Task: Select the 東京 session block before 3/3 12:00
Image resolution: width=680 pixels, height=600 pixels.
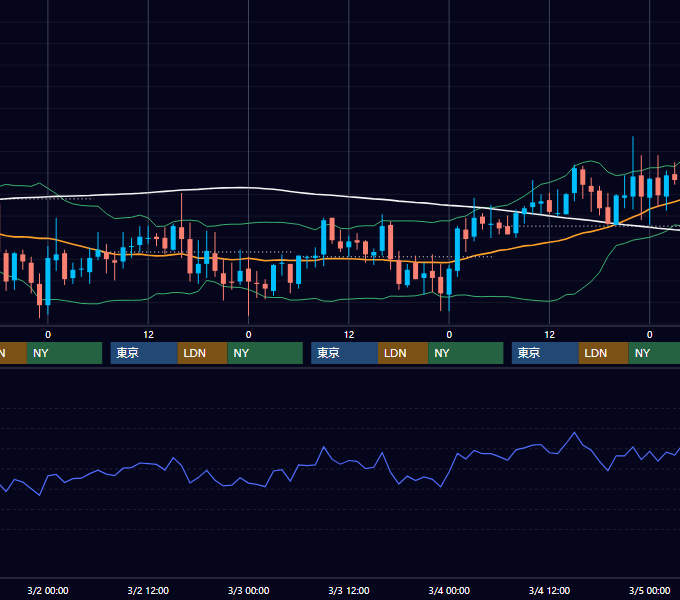Action: click(x=344, y=353)
